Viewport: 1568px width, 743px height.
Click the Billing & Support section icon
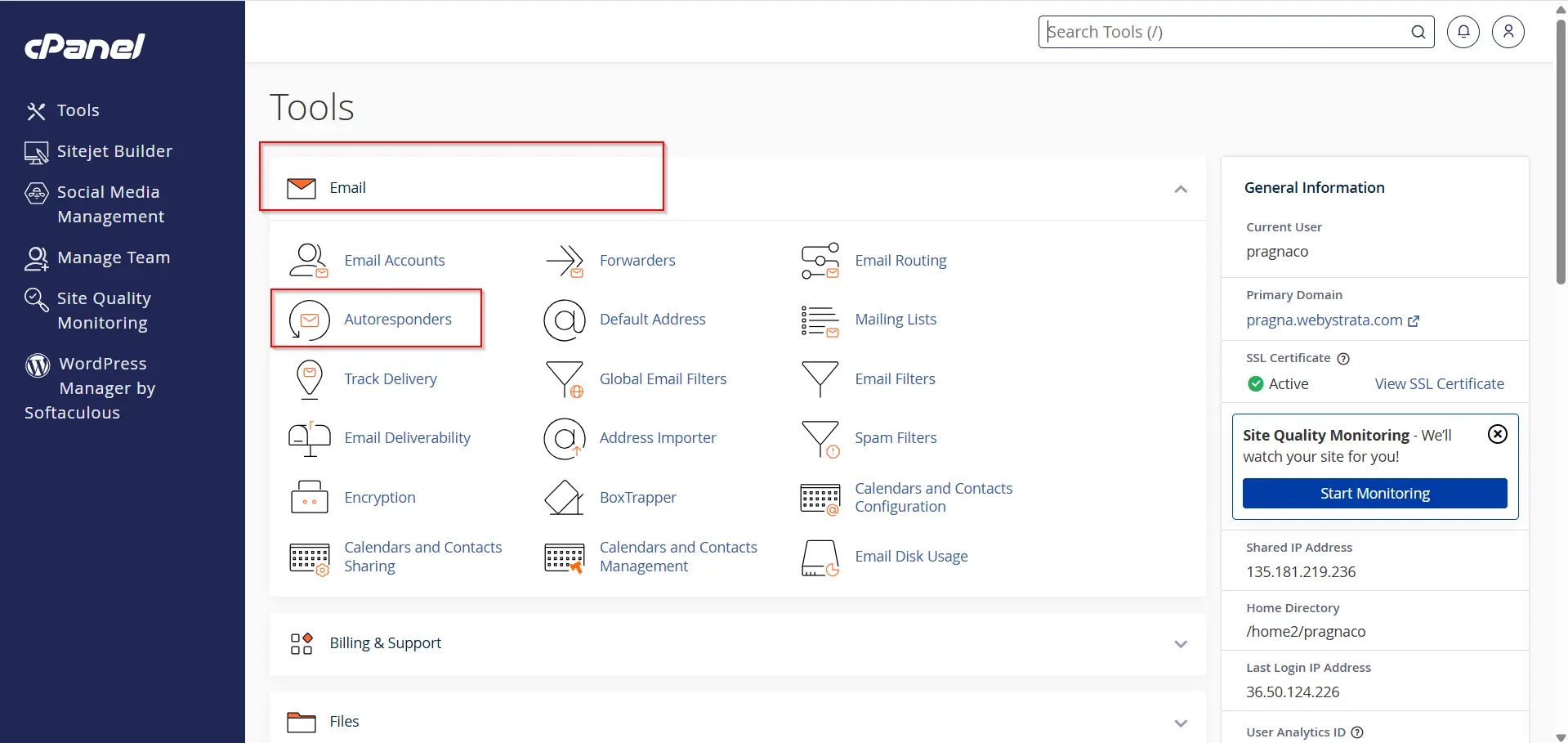pos(302,643)
